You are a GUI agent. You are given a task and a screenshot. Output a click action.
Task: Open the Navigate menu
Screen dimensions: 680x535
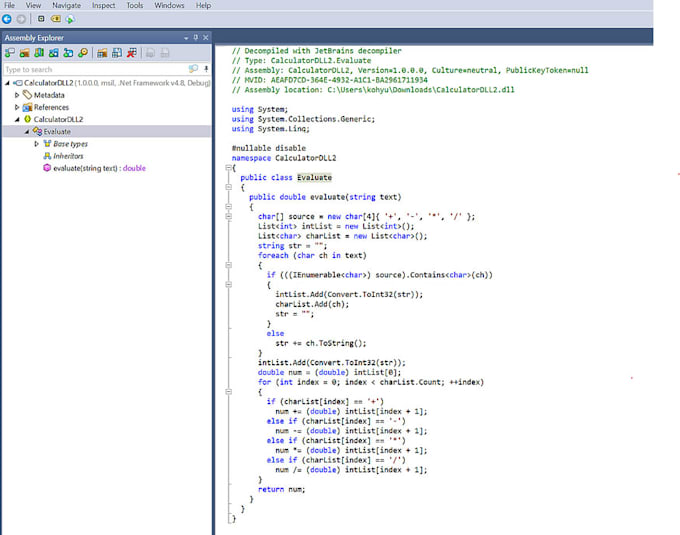pos(66,5)
